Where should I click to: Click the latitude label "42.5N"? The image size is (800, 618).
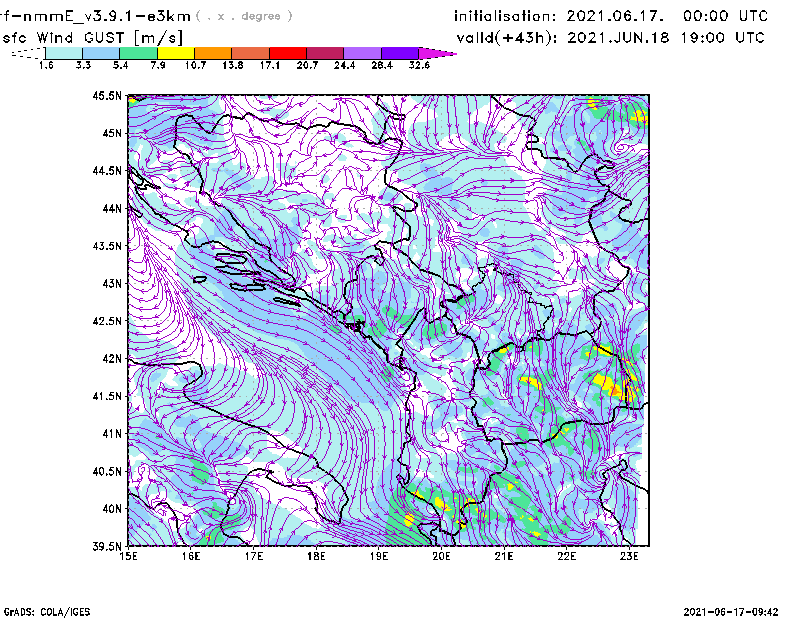point(108,321)
